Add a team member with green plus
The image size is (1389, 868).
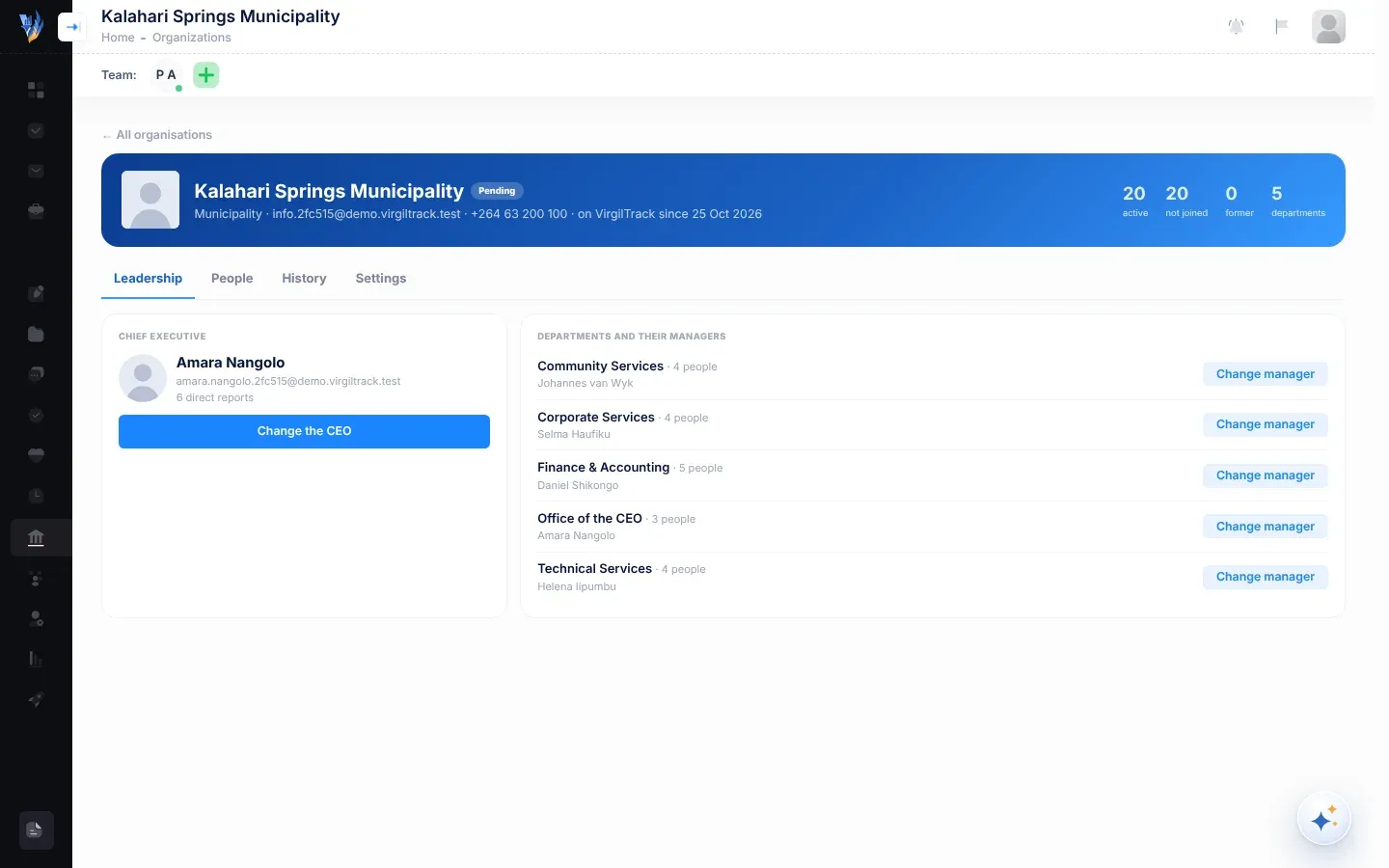[206, 75]
